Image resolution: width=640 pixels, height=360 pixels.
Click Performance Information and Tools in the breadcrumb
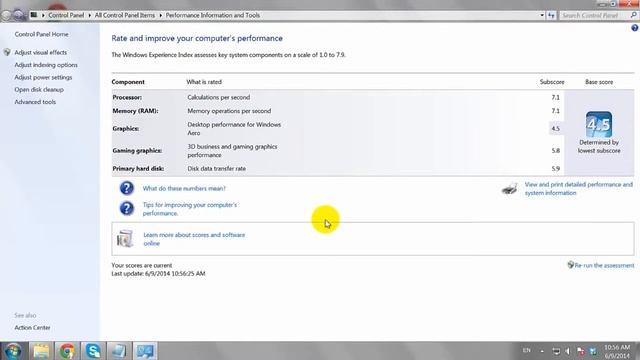[x=213, y=15]
